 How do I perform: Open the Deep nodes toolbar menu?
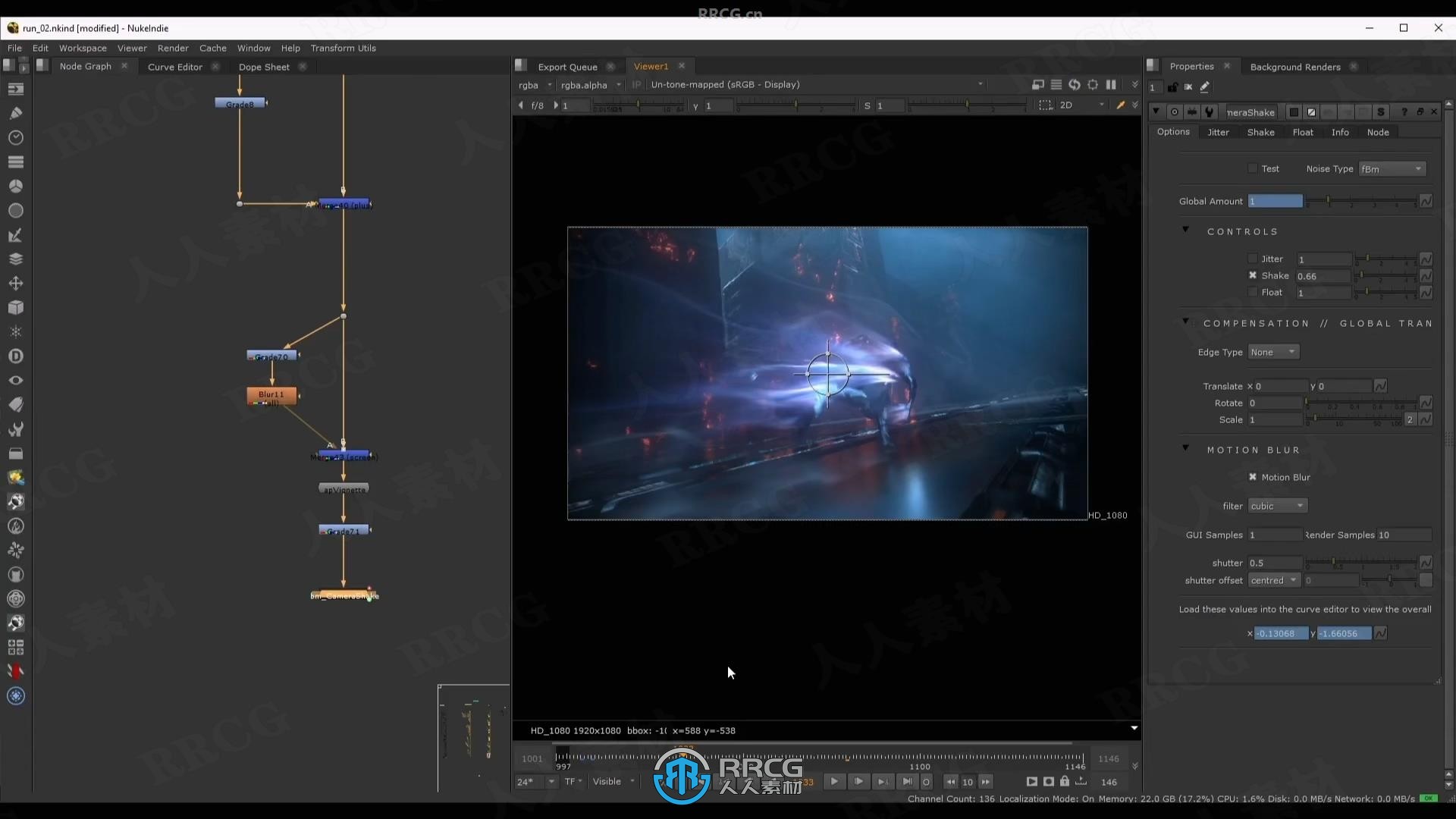pos(15,356)
